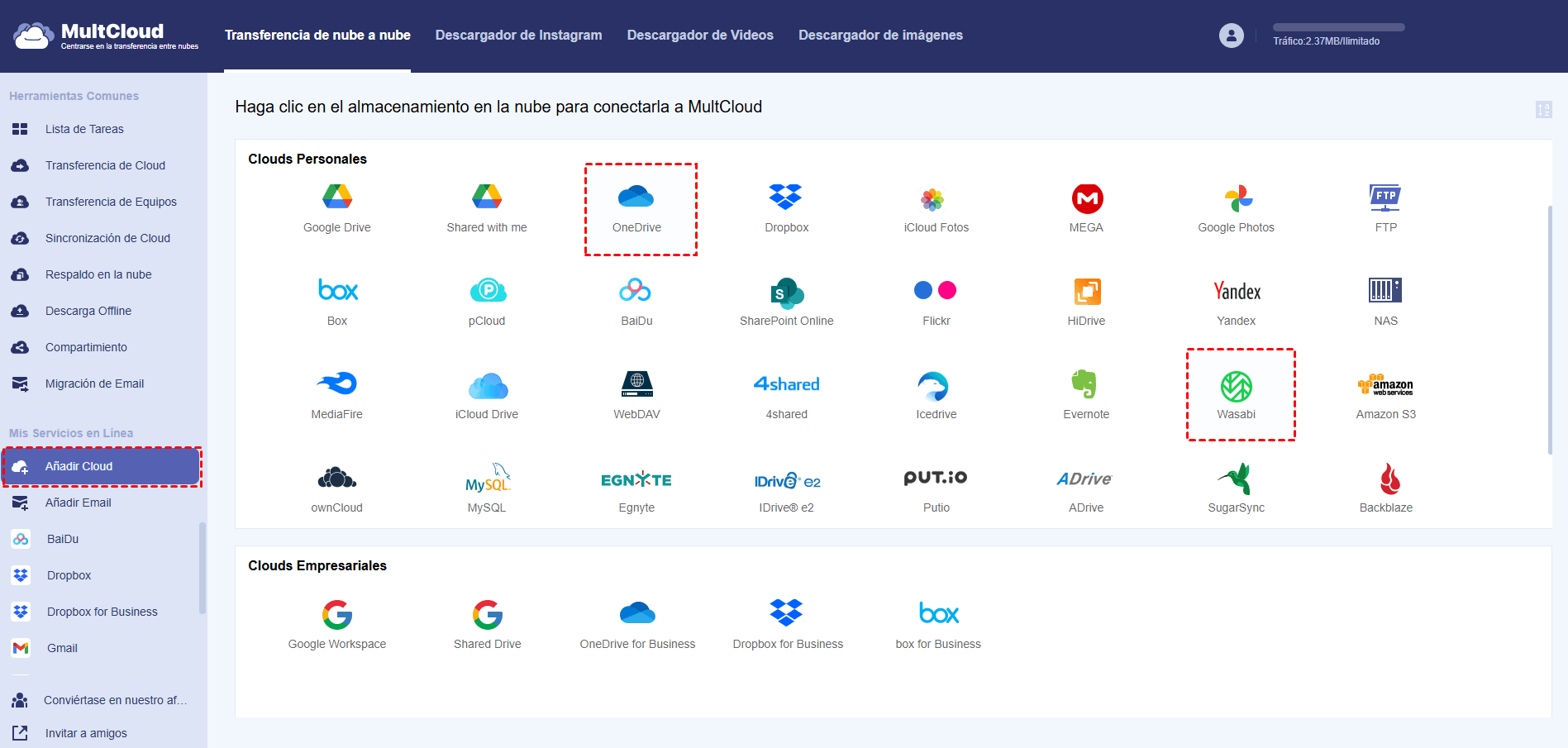This screenshot has width=1568, height=748.
Task: Add Google Workspace business cloud
Action: coord(336,625)
